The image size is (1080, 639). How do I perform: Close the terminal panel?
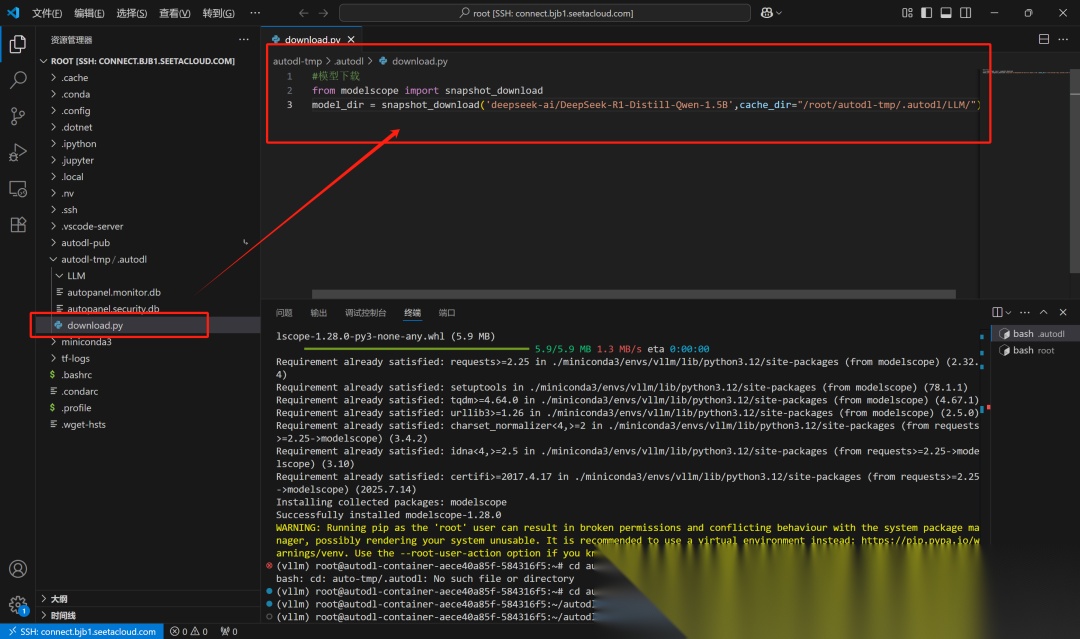1063,313
